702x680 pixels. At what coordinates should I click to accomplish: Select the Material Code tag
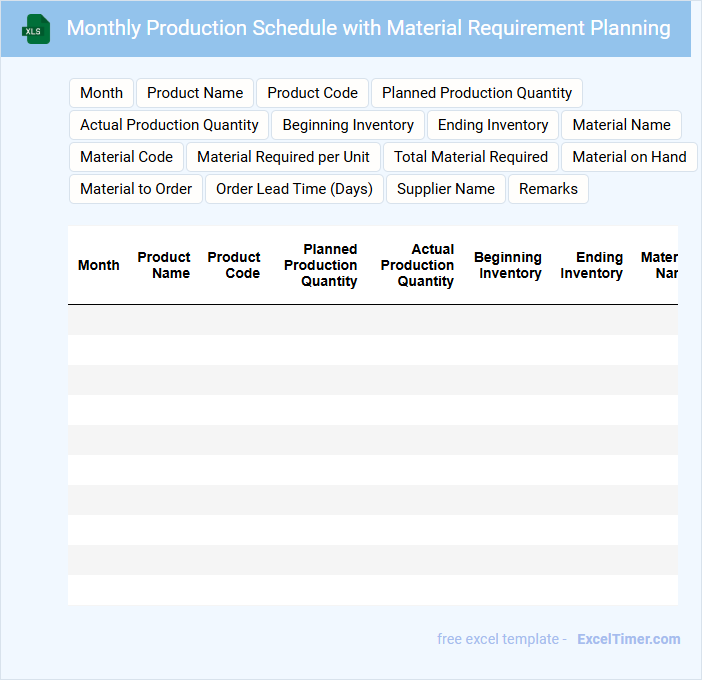[x=126, y=157]
